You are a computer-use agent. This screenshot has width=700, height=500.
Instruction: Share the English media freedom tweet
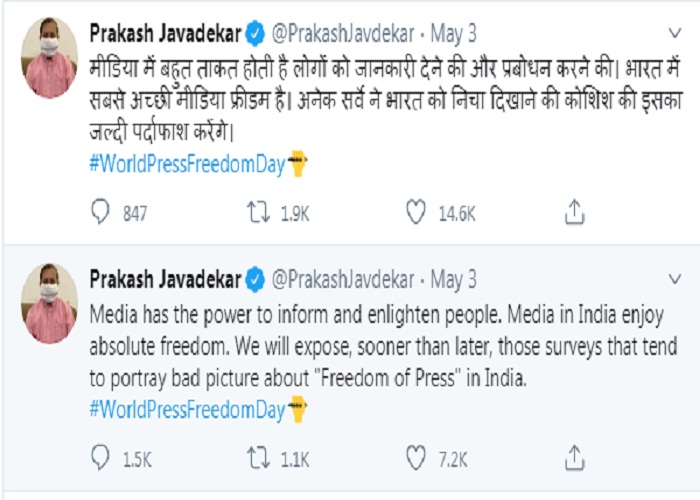574,458
